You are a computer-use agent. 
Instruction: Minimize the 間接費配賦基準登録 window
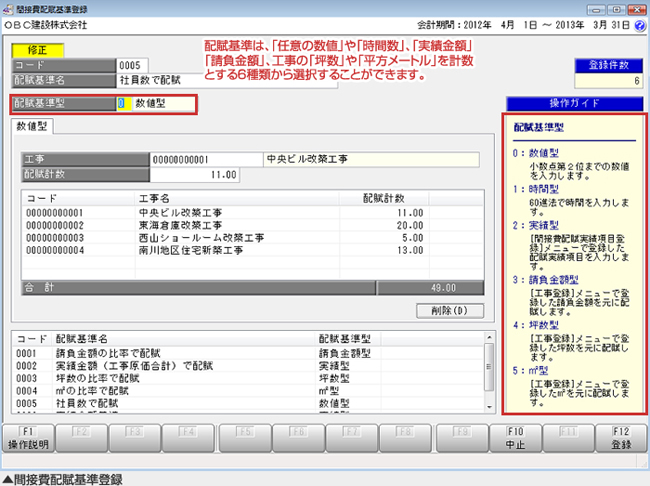point(596,9)
